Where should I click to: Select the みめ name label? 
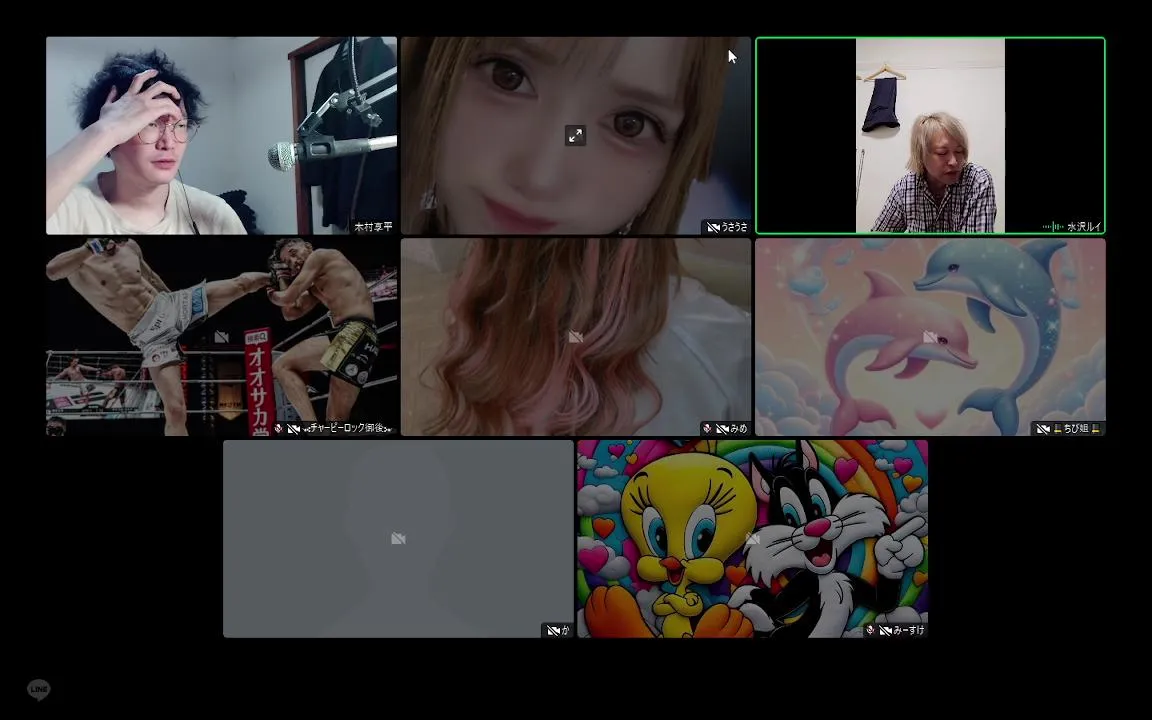[738, 428]
